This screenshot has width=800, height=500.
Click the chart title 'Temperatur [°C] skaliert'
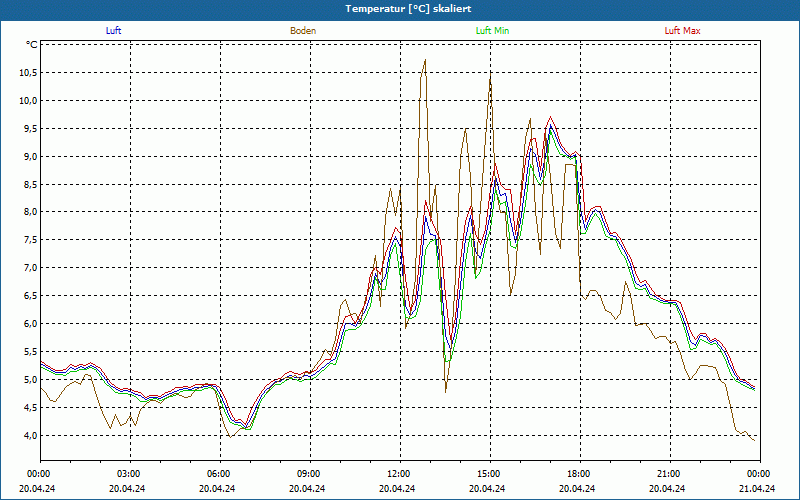[408, 9]
